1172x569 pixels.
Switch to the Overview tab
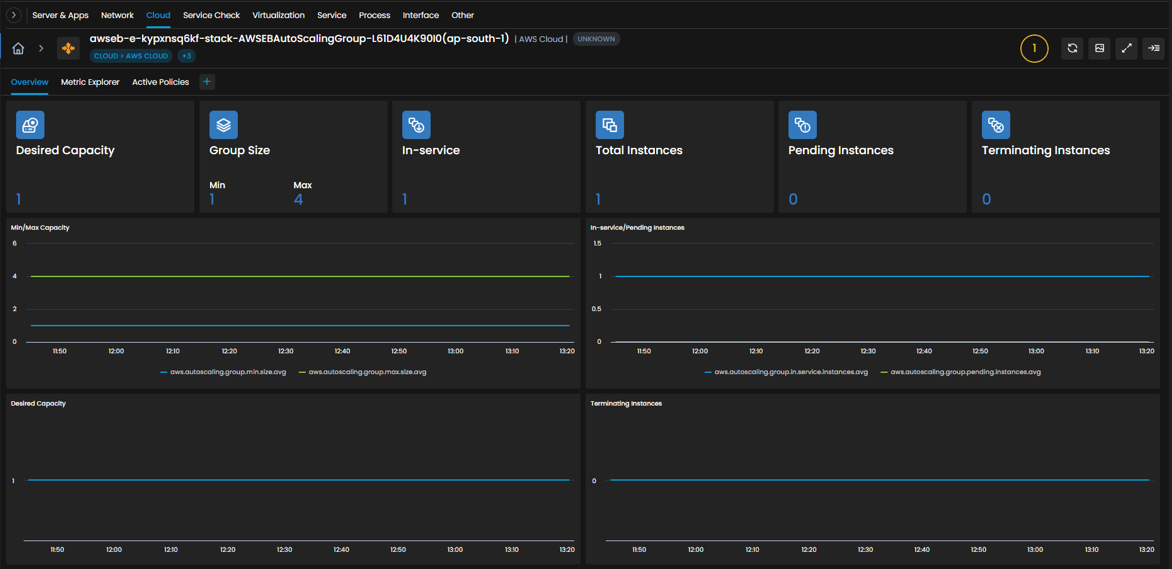[30, 81]
